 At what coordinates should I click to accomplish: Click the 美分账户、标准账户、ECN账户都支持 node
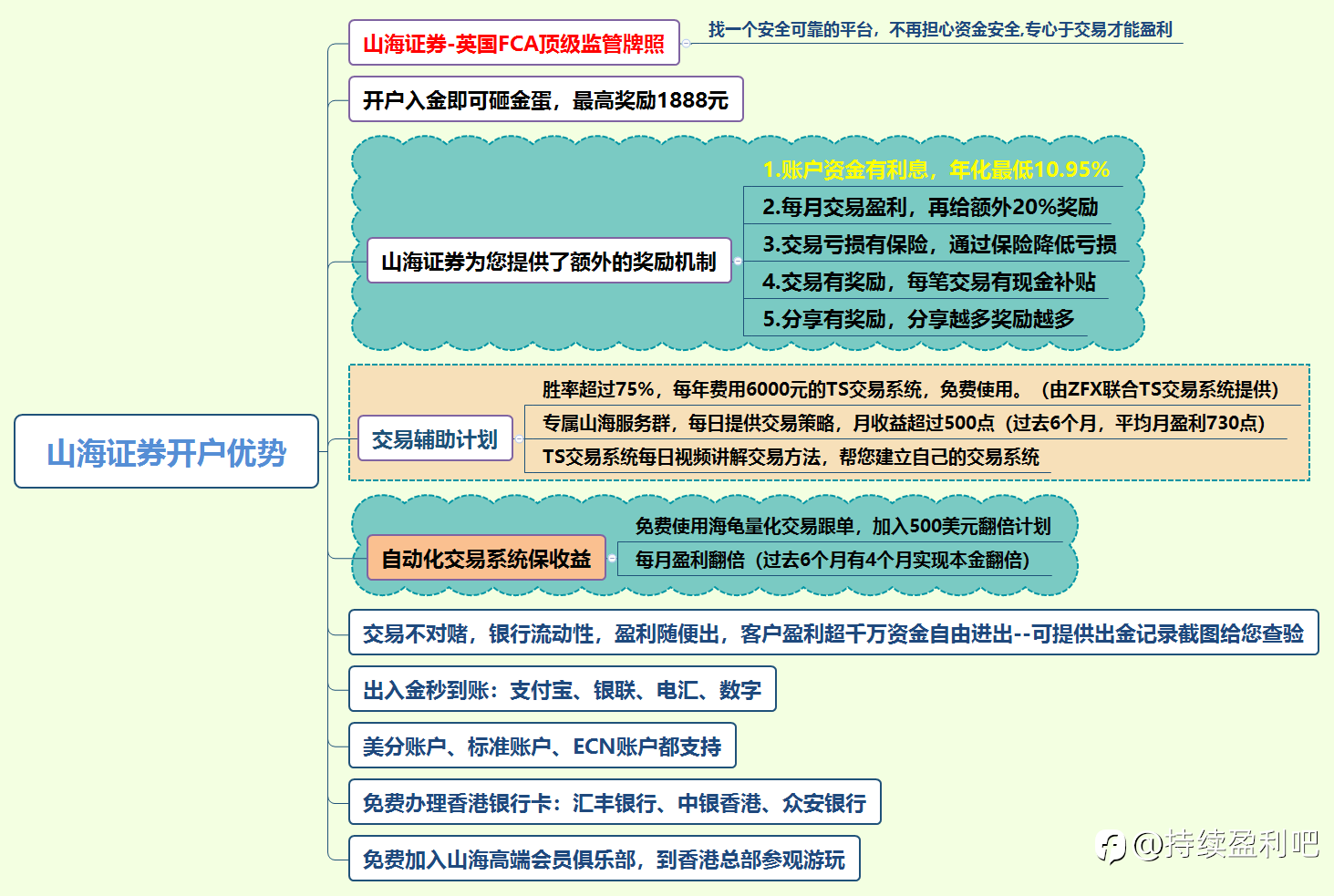pyautogui.click(x=542, y=746)
